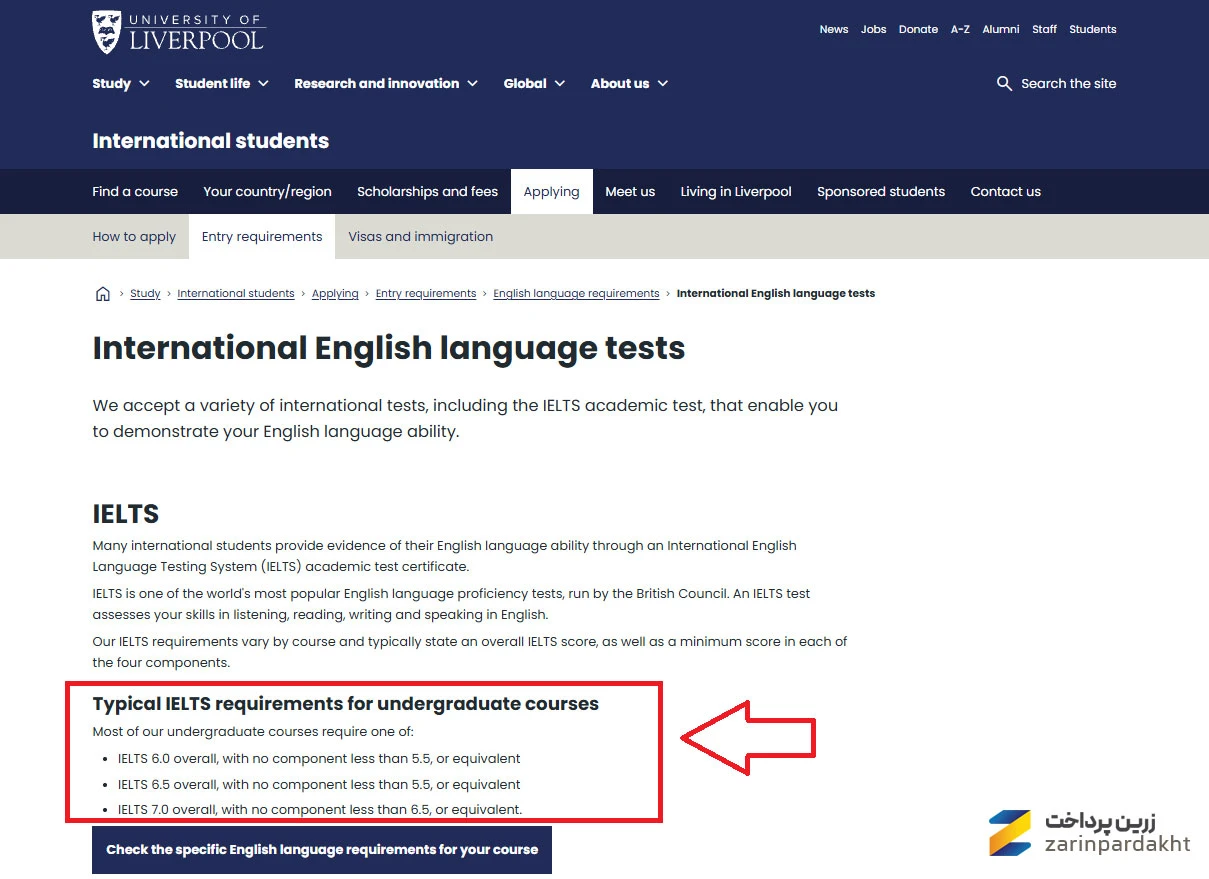1209x879 pixels.
Task: Select the Contact us tab
Action: tap(1006, 191)
